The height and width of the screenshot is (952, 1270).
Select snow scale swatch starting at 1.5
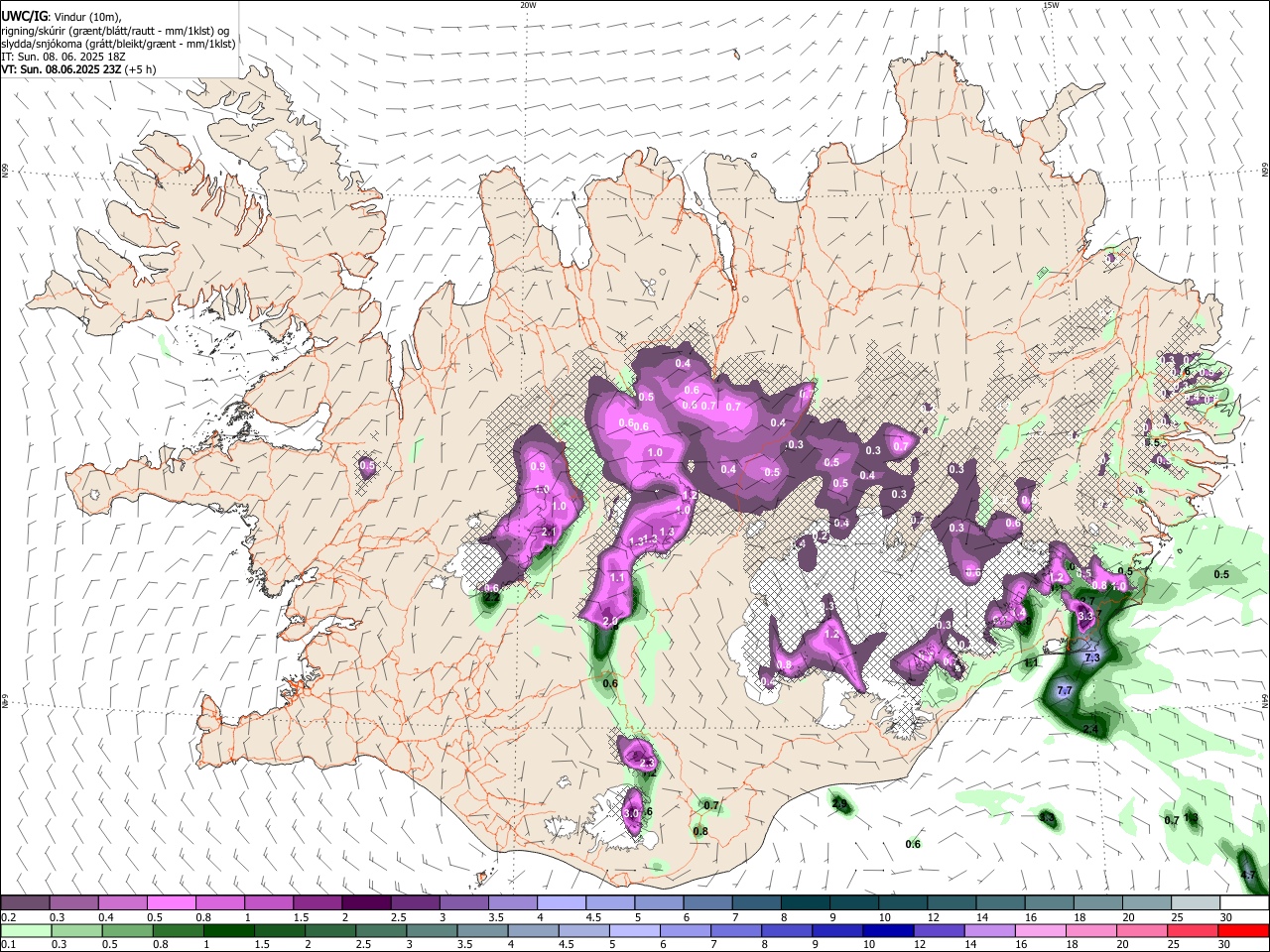point(317,903)
